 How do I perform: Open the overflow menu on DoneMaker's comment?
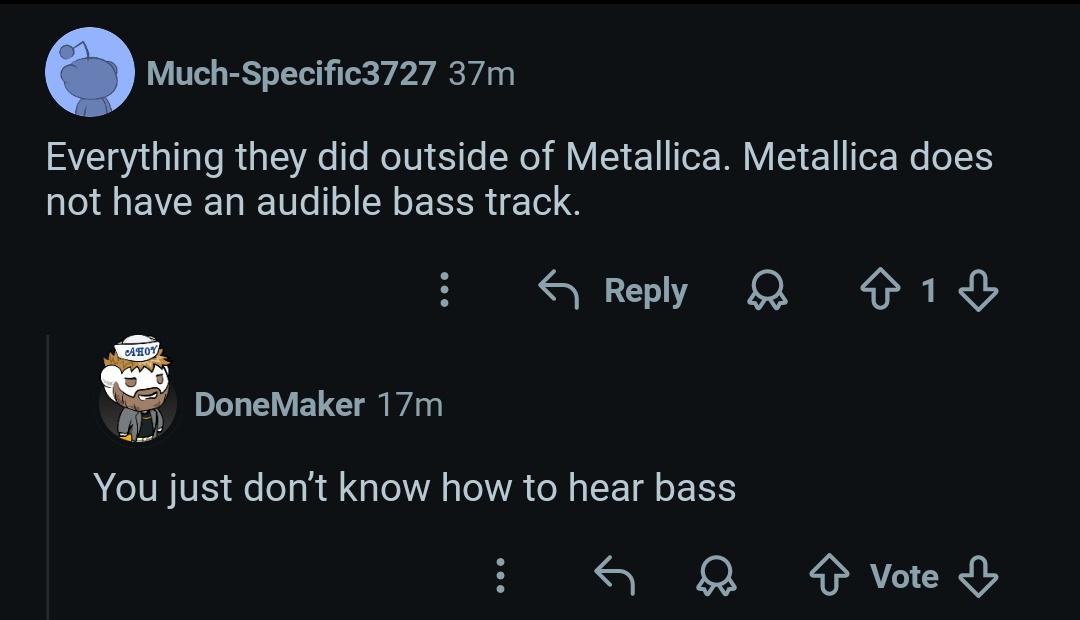tap(499, 576)
